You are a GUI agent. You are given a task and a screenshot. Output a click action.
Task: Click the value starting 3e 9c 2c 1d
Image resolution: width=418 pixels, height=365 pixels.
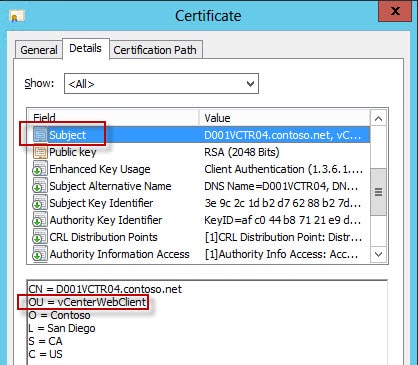(x=283, y=203)
